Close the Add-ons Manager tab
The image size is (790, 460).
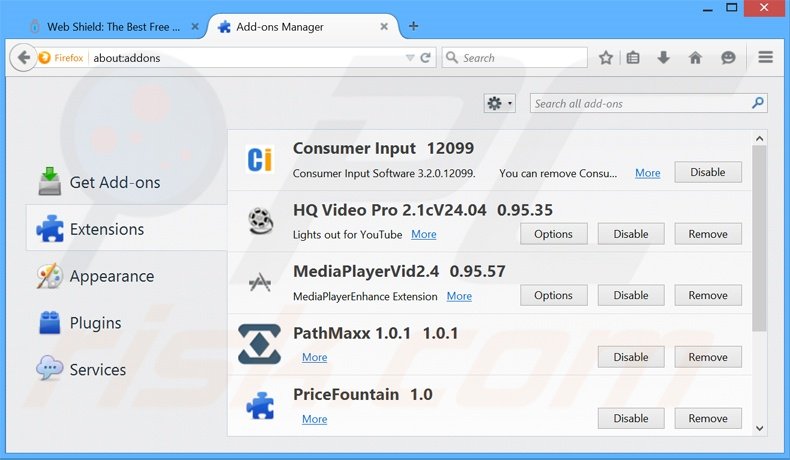point(384,26)
